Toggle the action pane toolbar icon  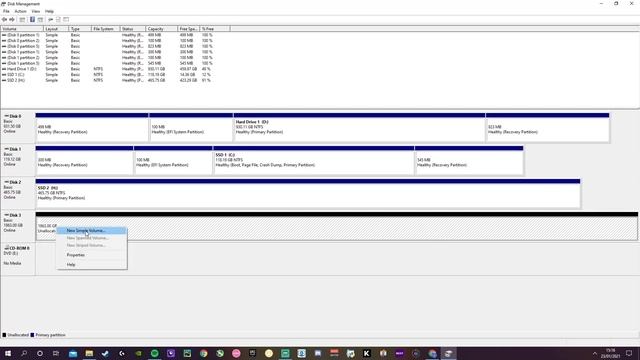click(40, 20)
